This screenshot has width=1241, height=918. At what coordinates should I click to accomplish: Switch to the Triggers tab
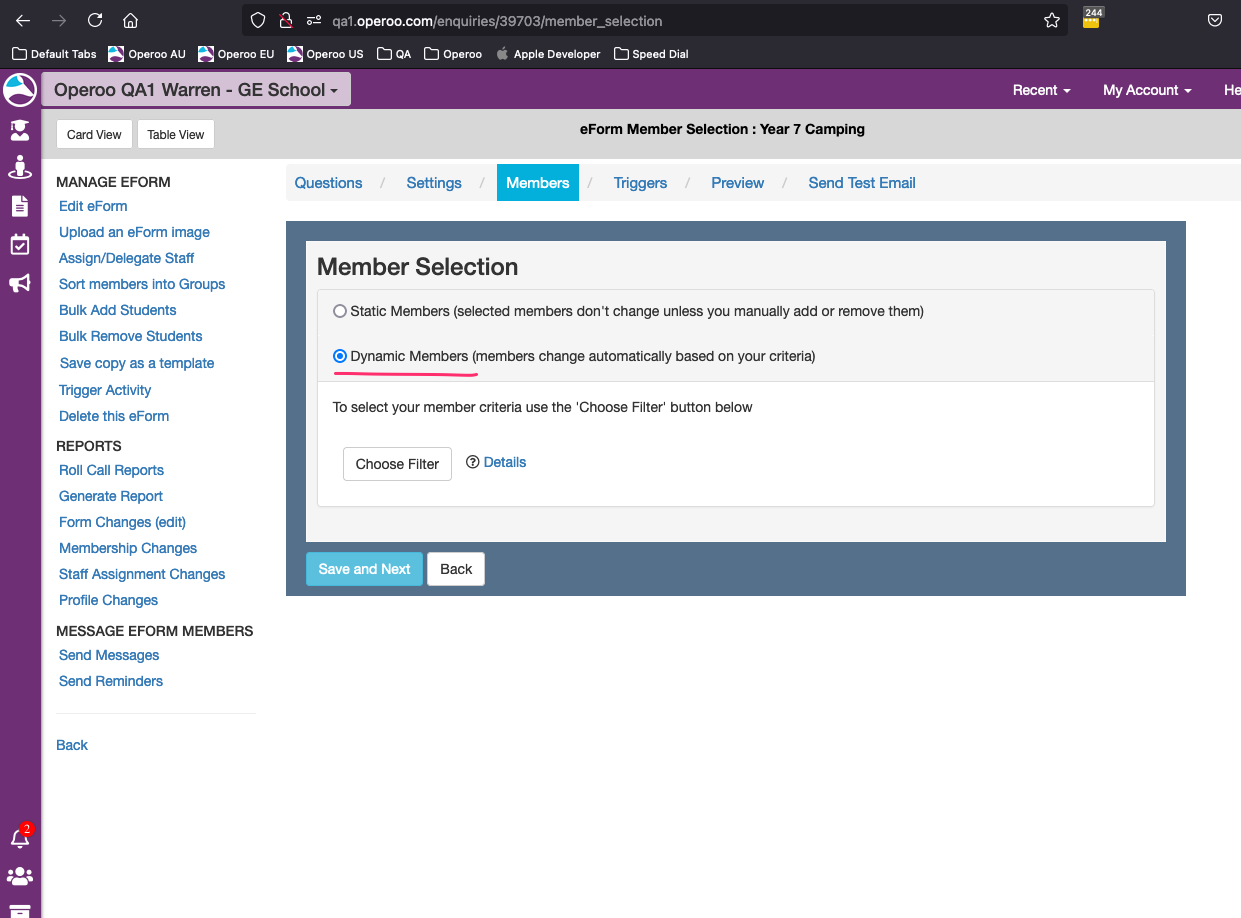pos(640,183)
